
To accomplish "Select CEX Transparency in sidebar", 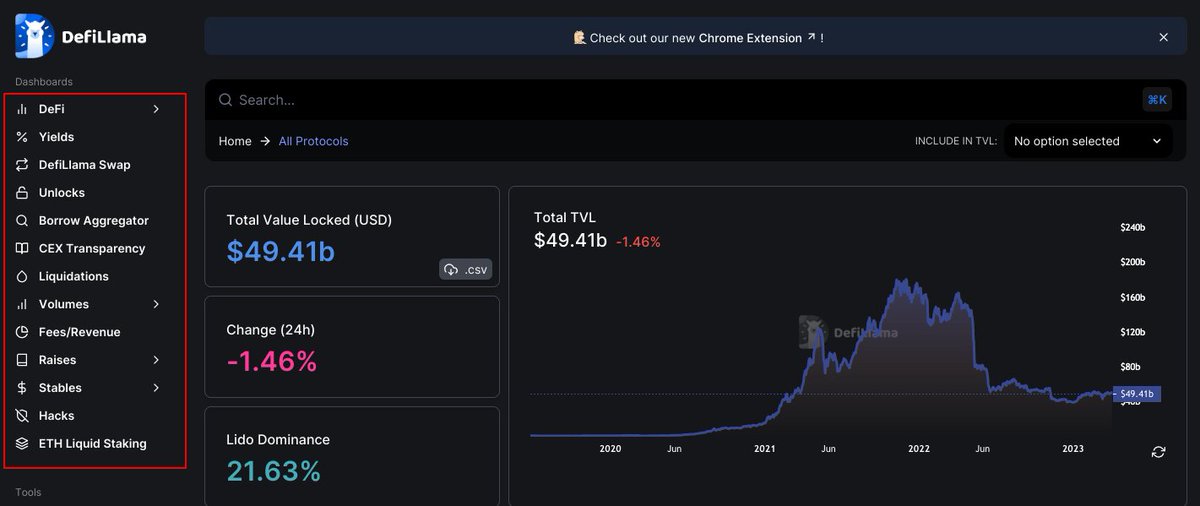I will pyautogui.click(x=92, y=249).
